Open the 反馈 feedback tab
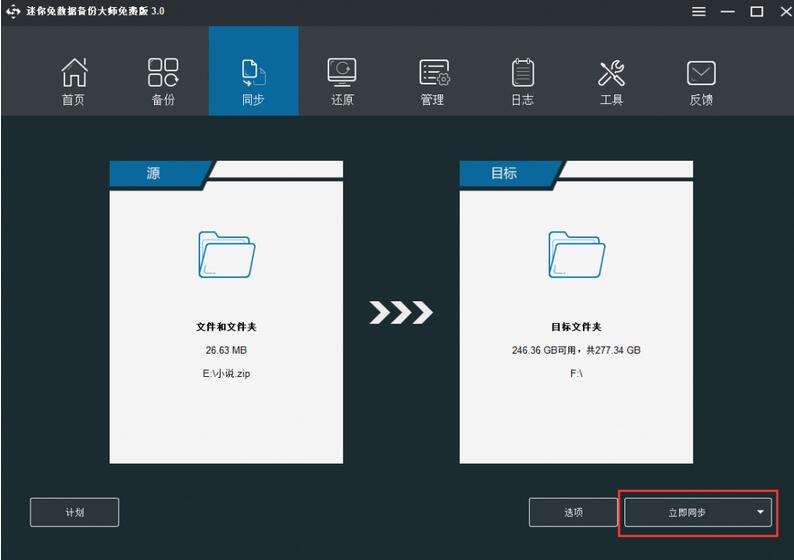The image size is (794, 560). pyautogui.click(x=701, y=81)
